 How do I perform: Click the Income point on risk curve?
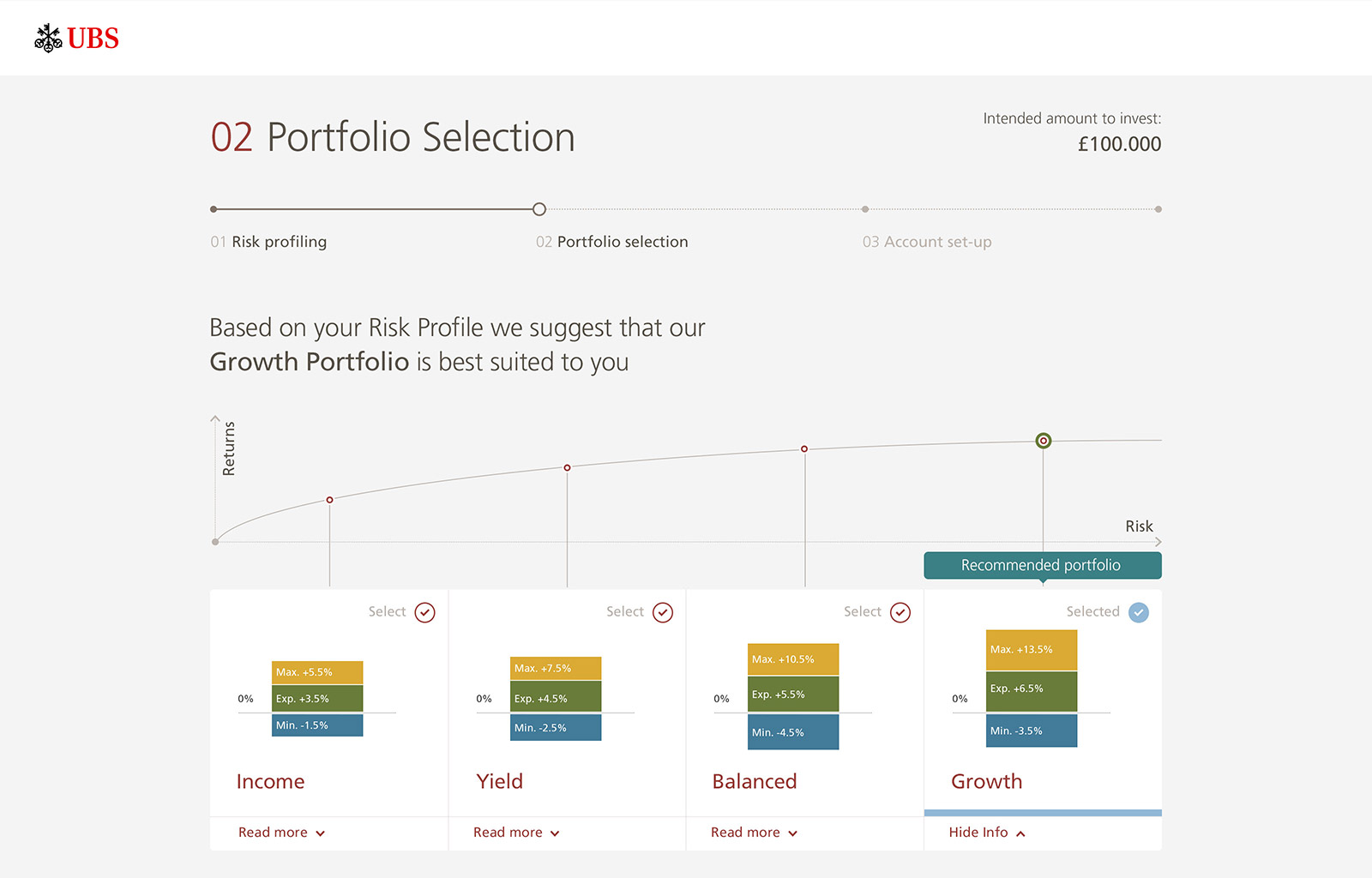329,500
